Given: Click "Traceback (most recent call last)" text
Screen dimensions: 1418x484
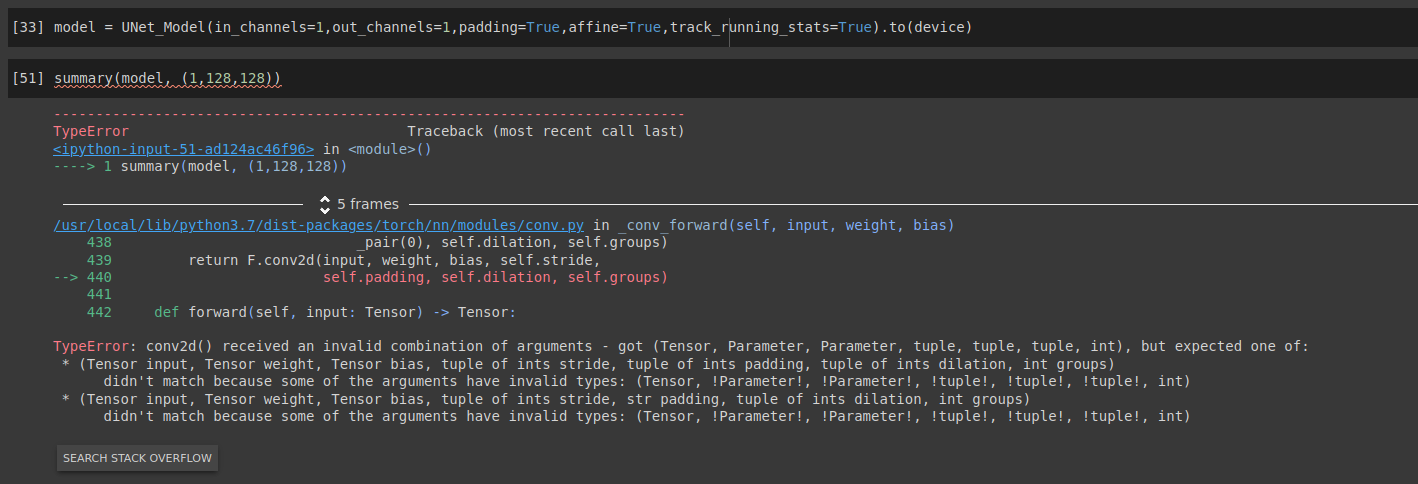Looking at the screenshot, I should (545, 131).
